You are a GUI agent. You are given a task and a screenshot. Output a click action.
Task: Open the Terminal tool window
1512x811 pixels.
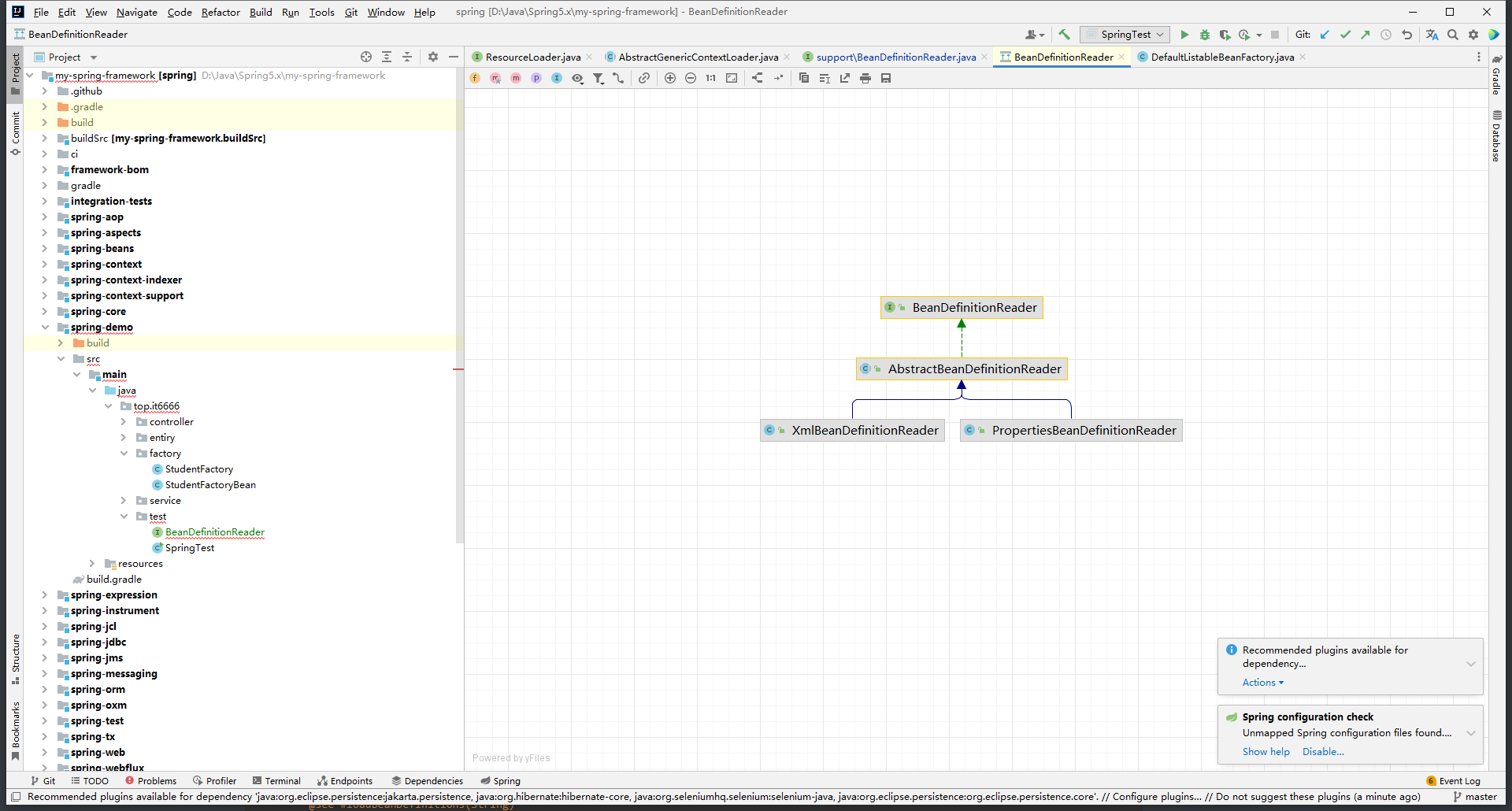tap(277, 781)
